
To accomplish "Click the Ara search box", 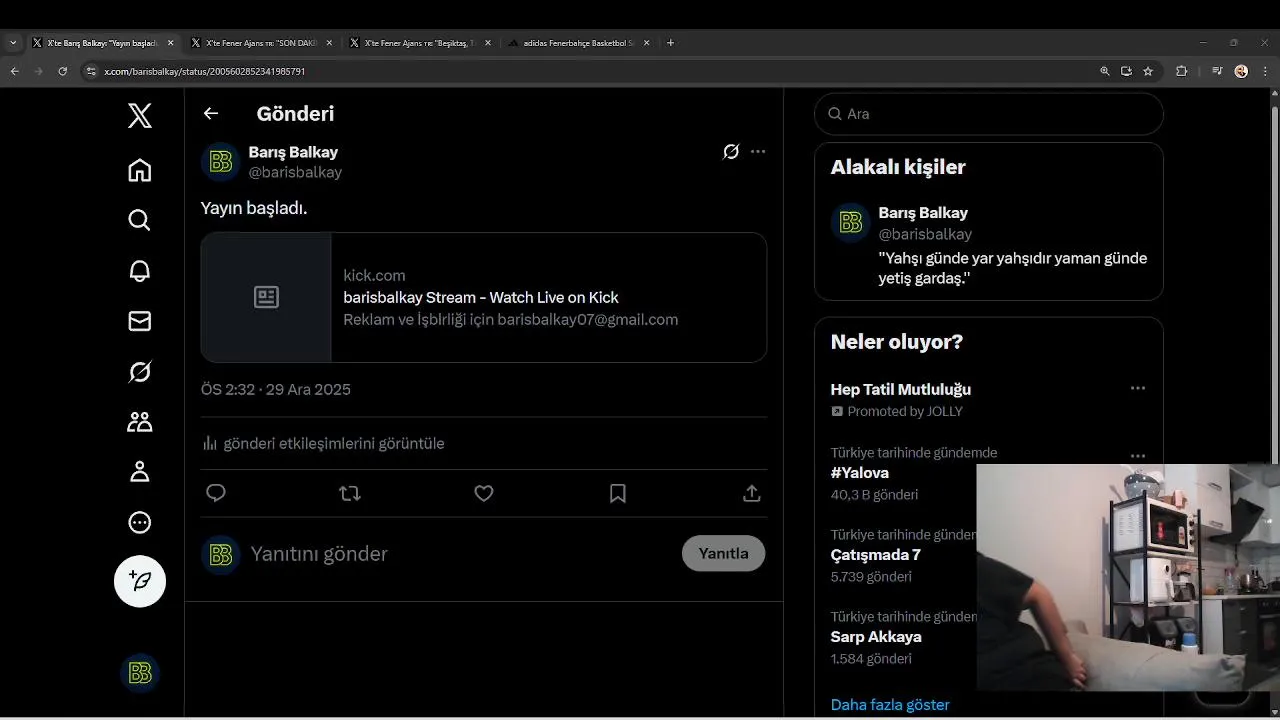I will coord(989,114).
